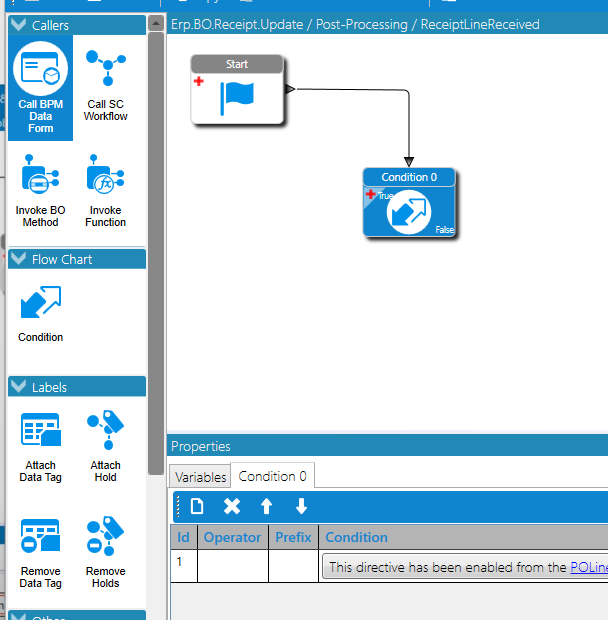The width and height of the screenshot is (608, 620).
Task: Collapse the Labels section
Action: 19,386
